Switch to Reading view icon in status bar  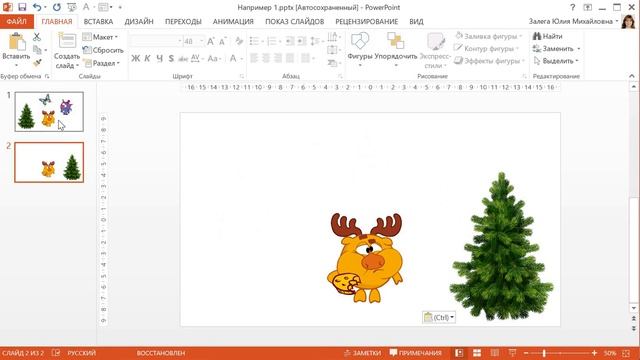click(x=495, y=353)
